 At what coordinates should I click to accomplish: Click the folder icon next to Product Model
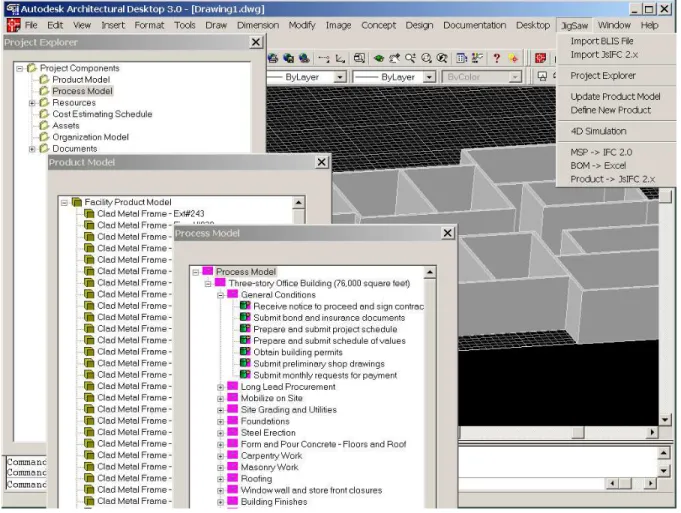[x=44, y=79]
